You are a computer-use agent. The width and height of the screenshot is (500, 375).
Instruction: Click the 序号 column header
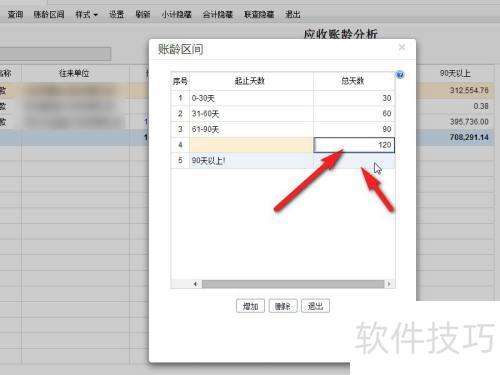(180, 81)
